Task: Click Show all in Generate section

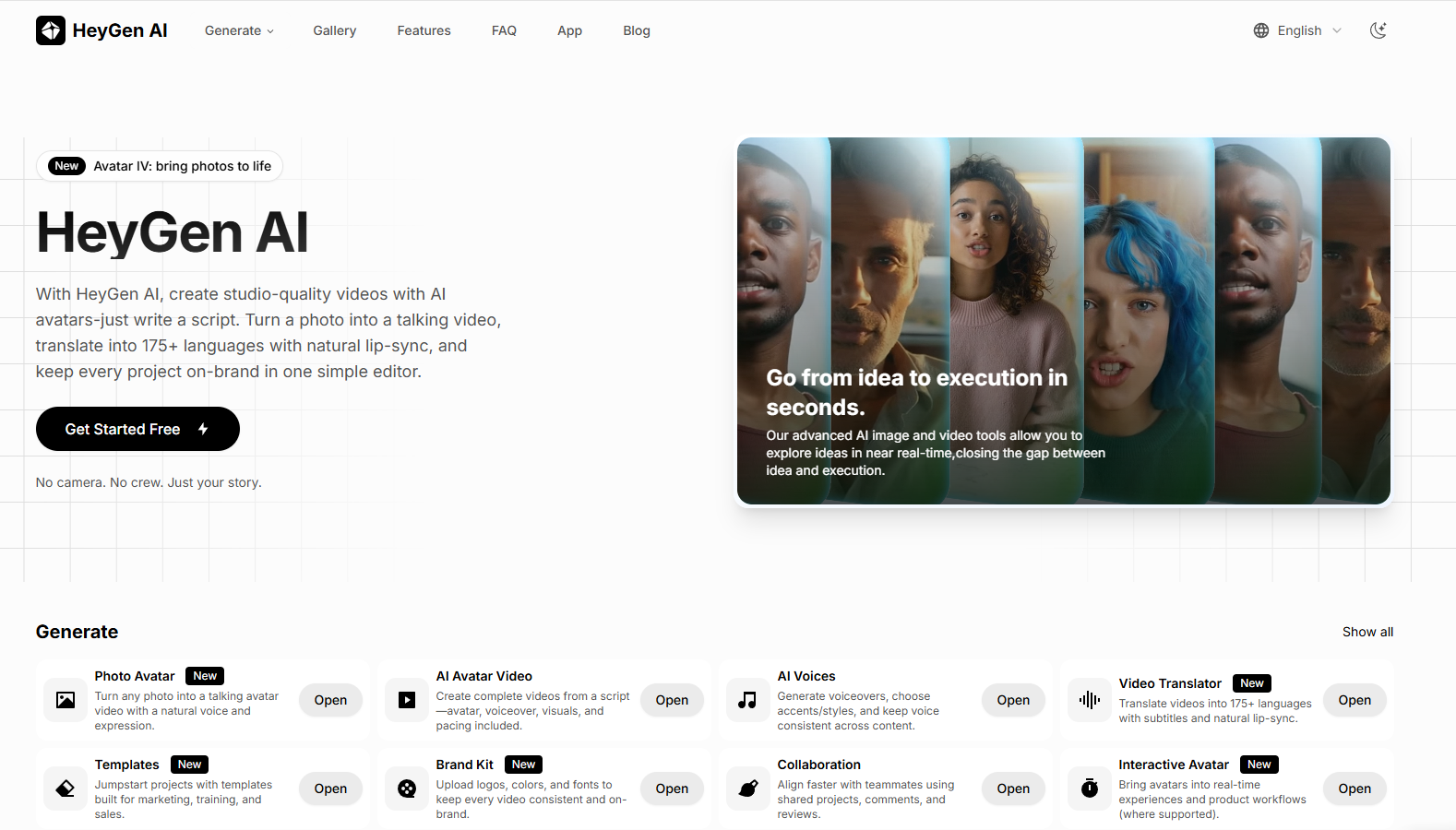Action: coord(1367,632)
